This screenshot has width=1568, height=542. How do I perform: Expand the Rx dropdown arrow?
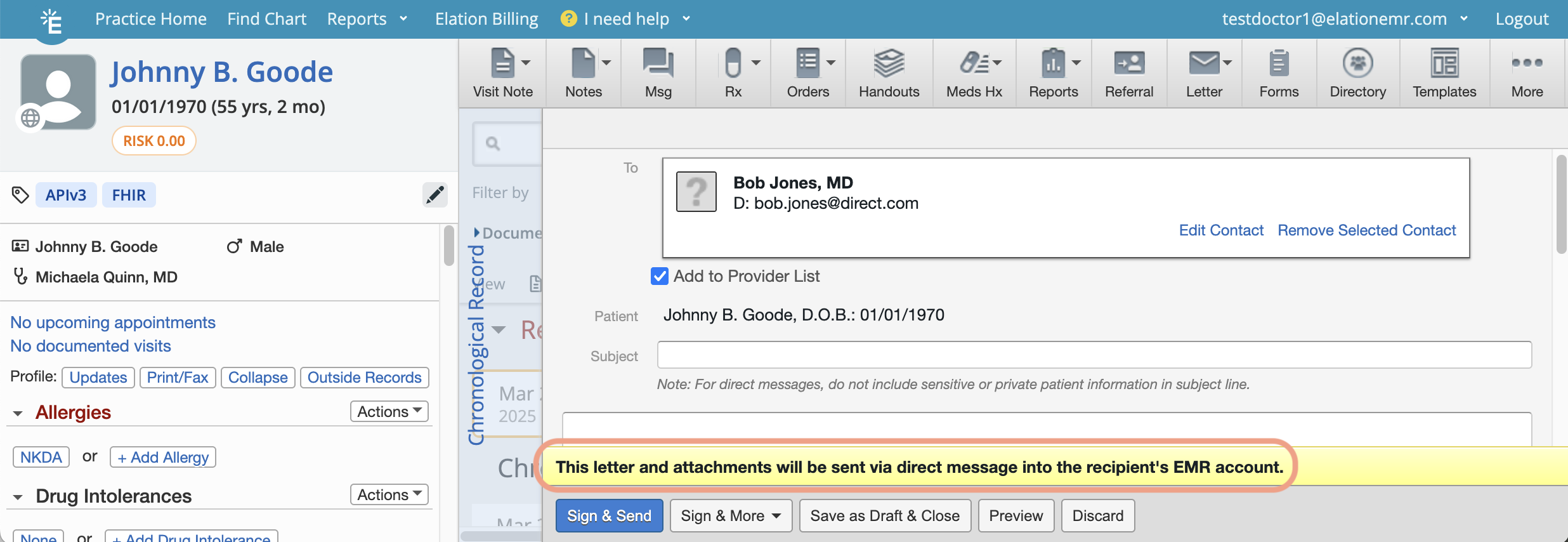click(x=756, y=63)
